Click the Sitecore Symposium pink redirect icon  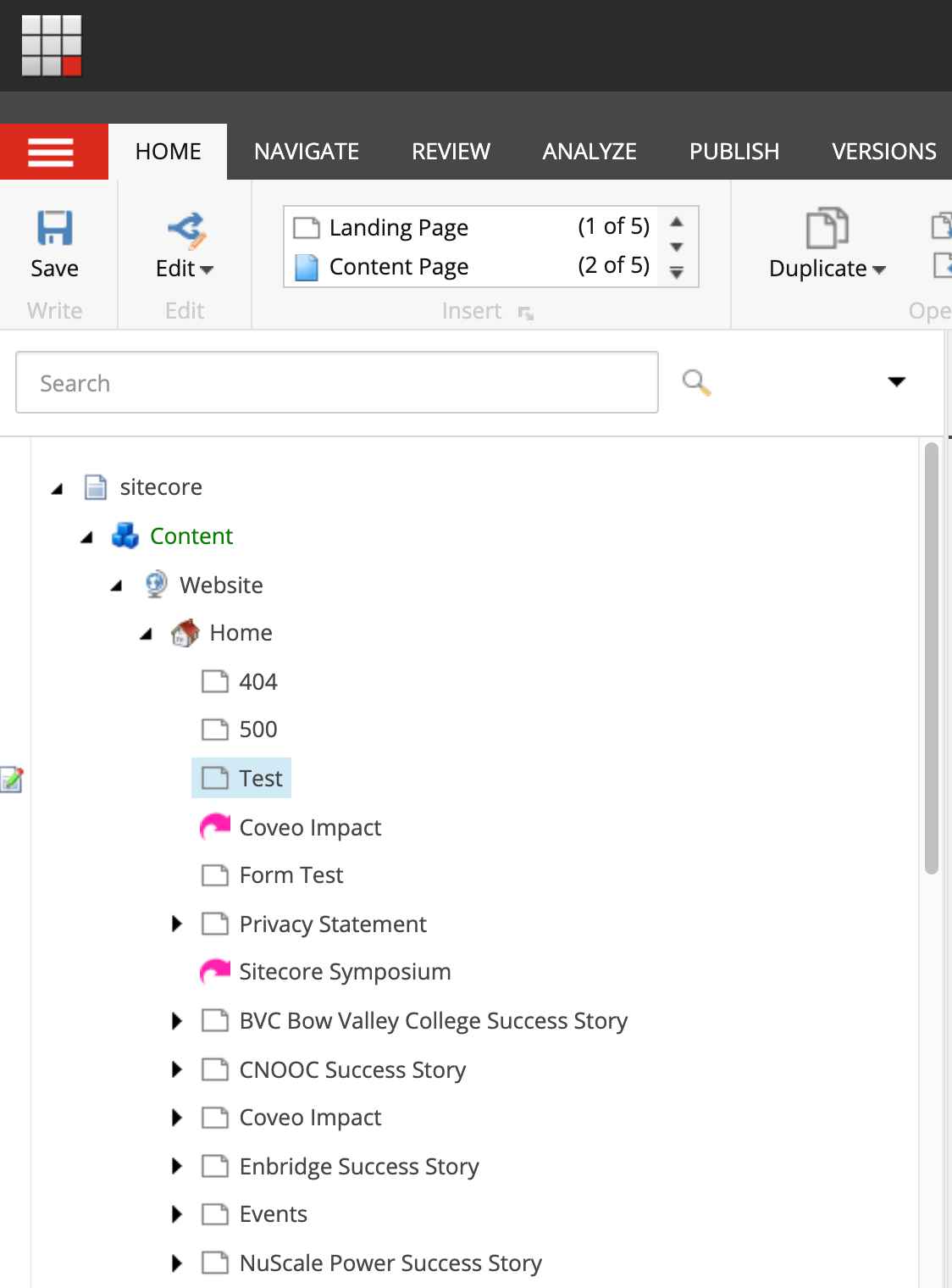point(215,971)
